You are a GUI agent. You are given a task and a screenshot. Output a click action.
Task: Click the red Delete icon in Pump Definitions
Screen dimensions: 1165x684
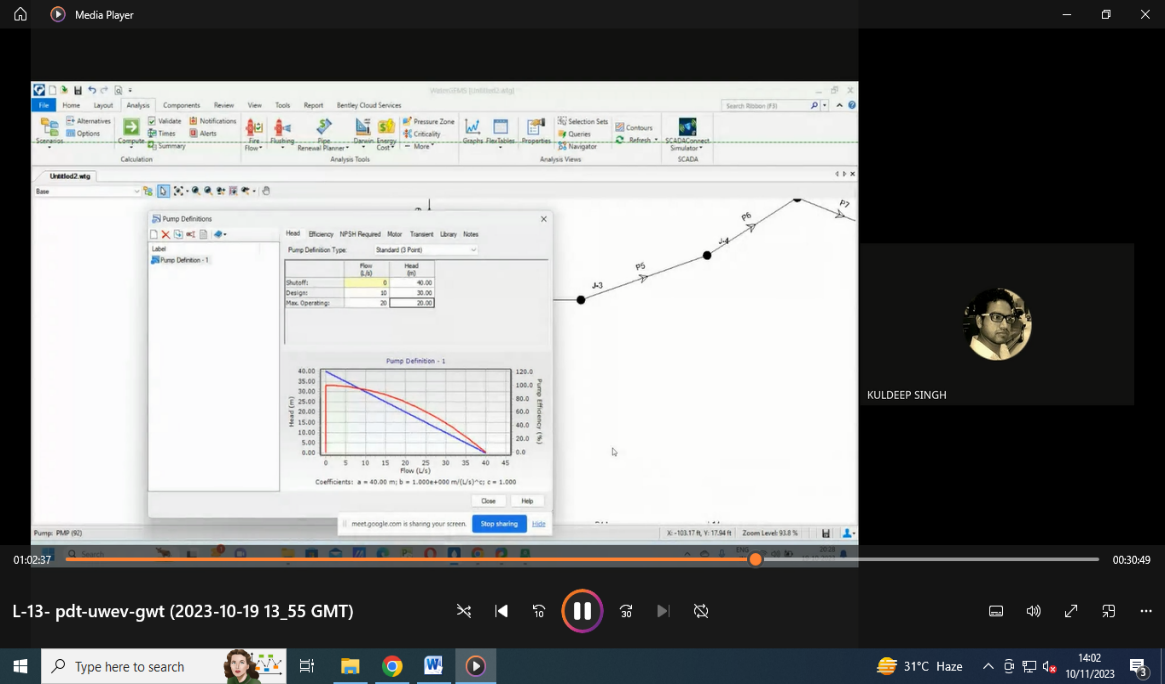pos(166,235)
